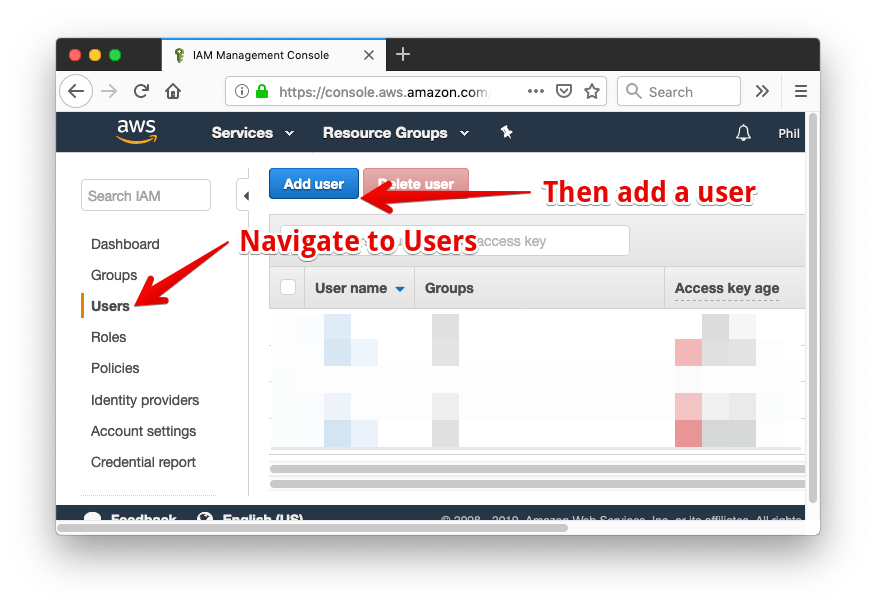Click the user filter search field
Screen dimensions: 876x609
tap(455, 241)
